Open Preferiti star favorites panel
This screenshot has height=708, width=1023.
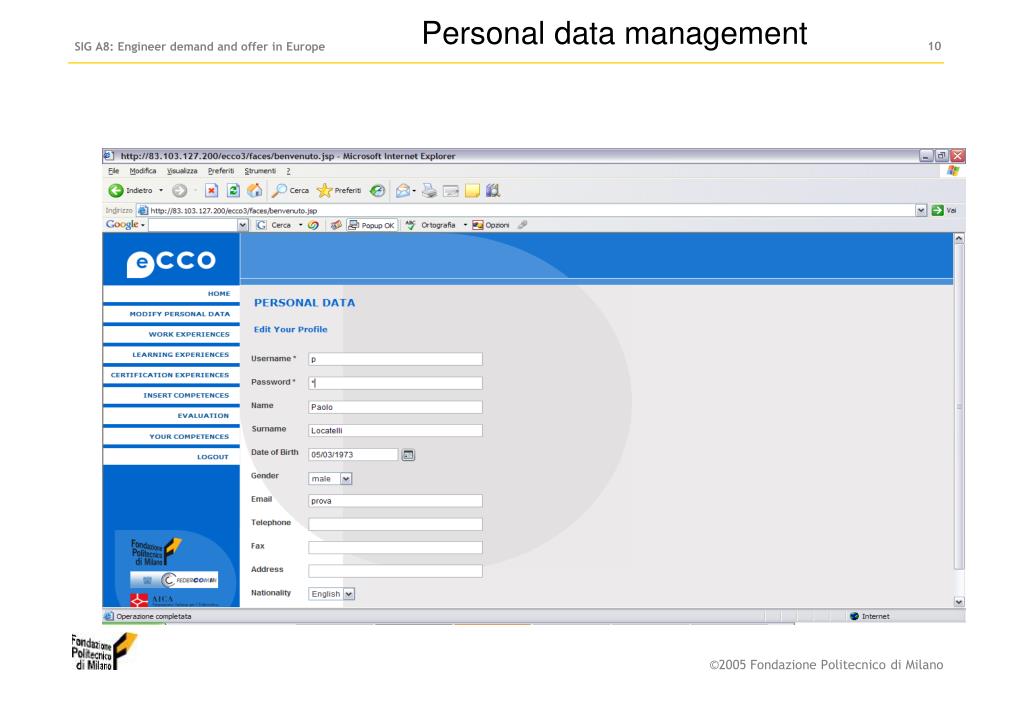(339, 191)
